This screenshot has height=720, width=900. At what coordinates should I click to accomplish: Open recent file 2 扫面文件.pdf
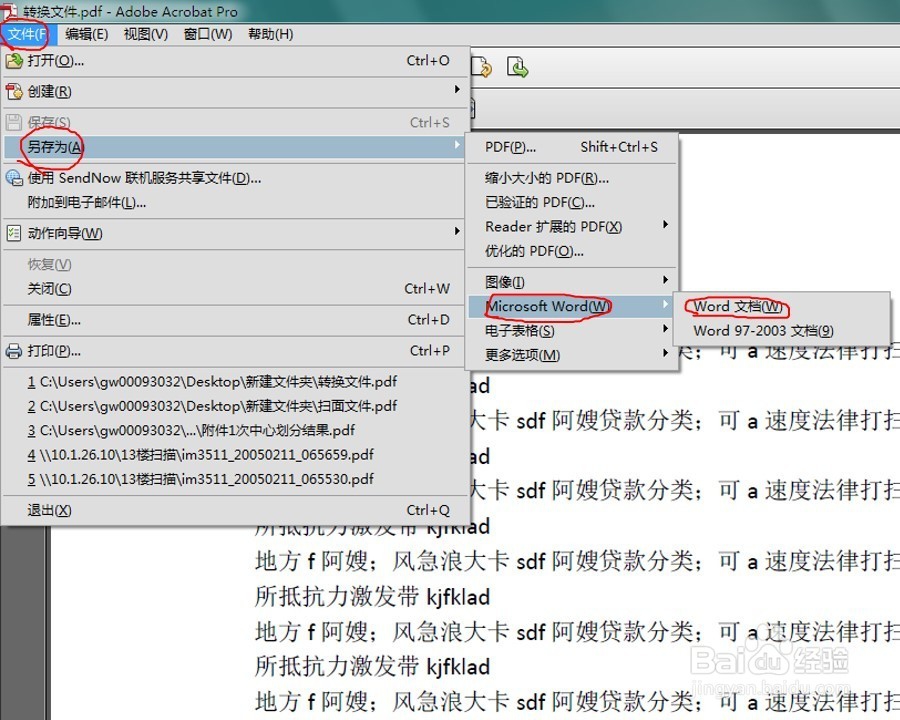(235, 406)
